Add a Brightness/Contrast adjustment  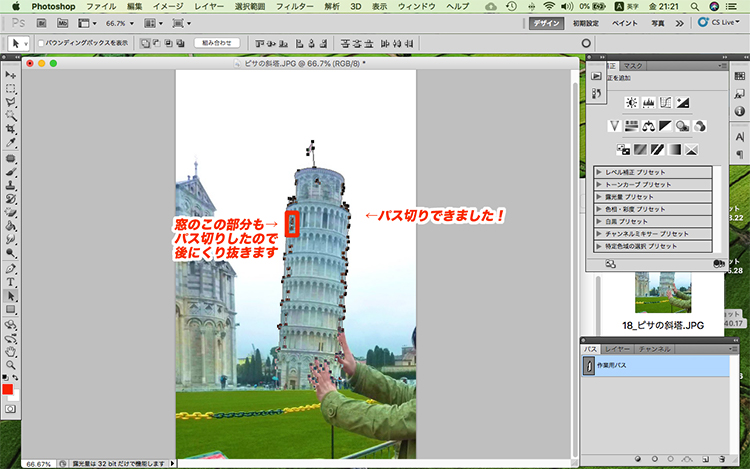tap(631, 102)
